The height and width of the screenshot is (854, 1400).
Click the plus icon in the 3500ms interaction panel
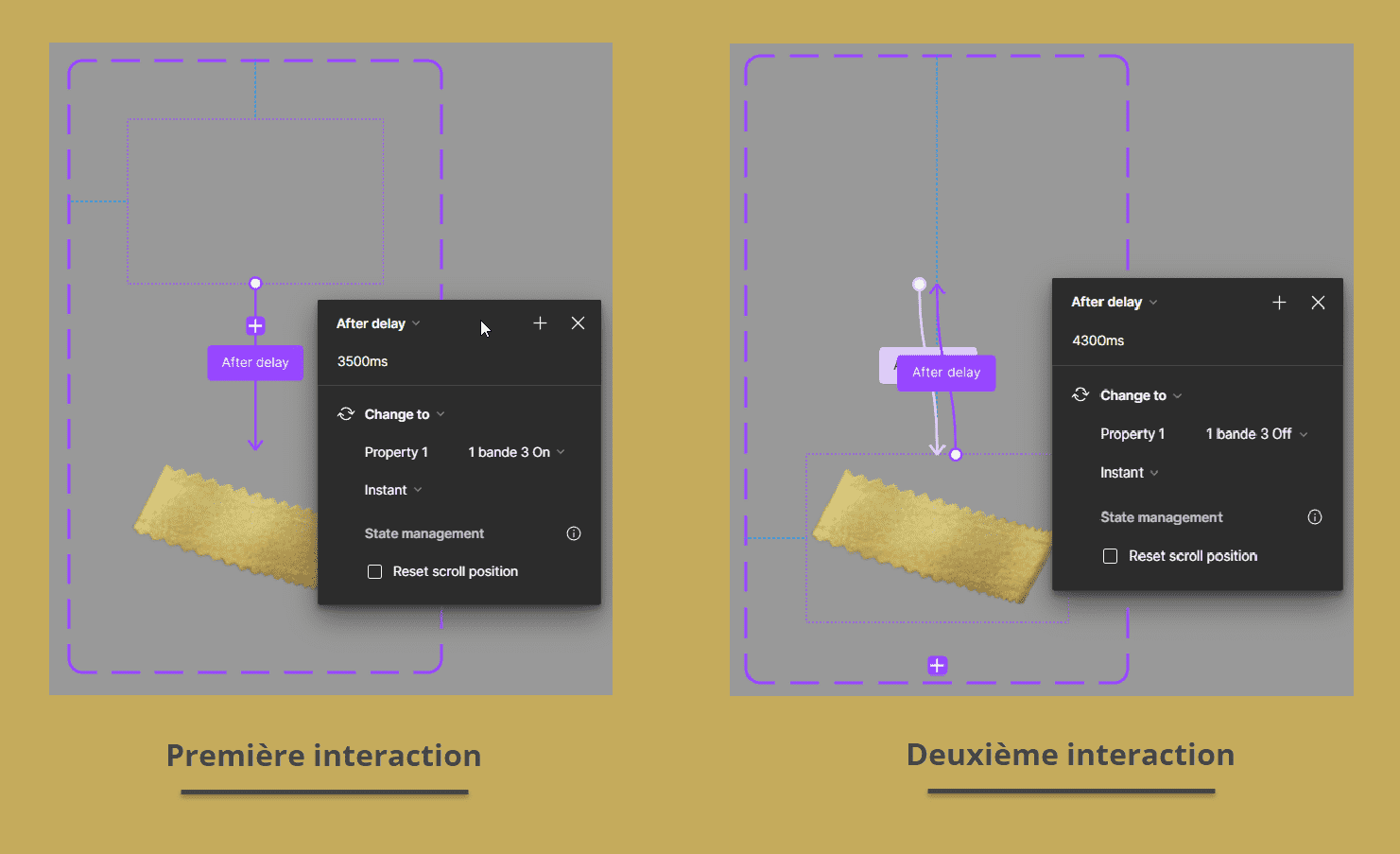(540, 323)
